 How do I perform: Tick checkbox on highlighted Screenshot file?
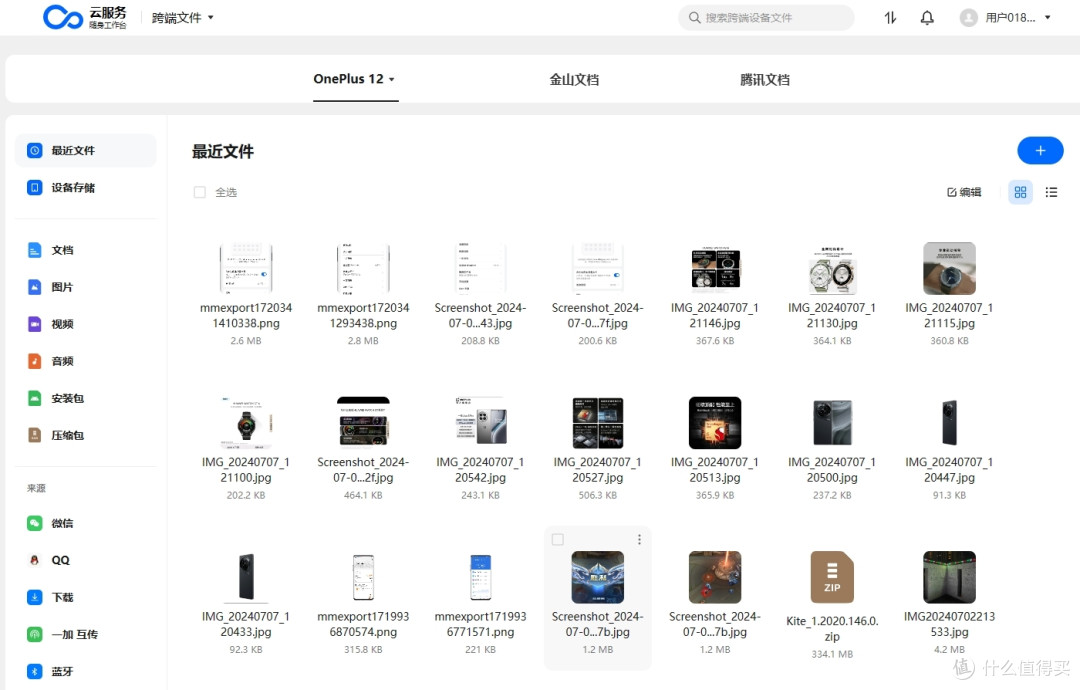click(x=558, y=540)
